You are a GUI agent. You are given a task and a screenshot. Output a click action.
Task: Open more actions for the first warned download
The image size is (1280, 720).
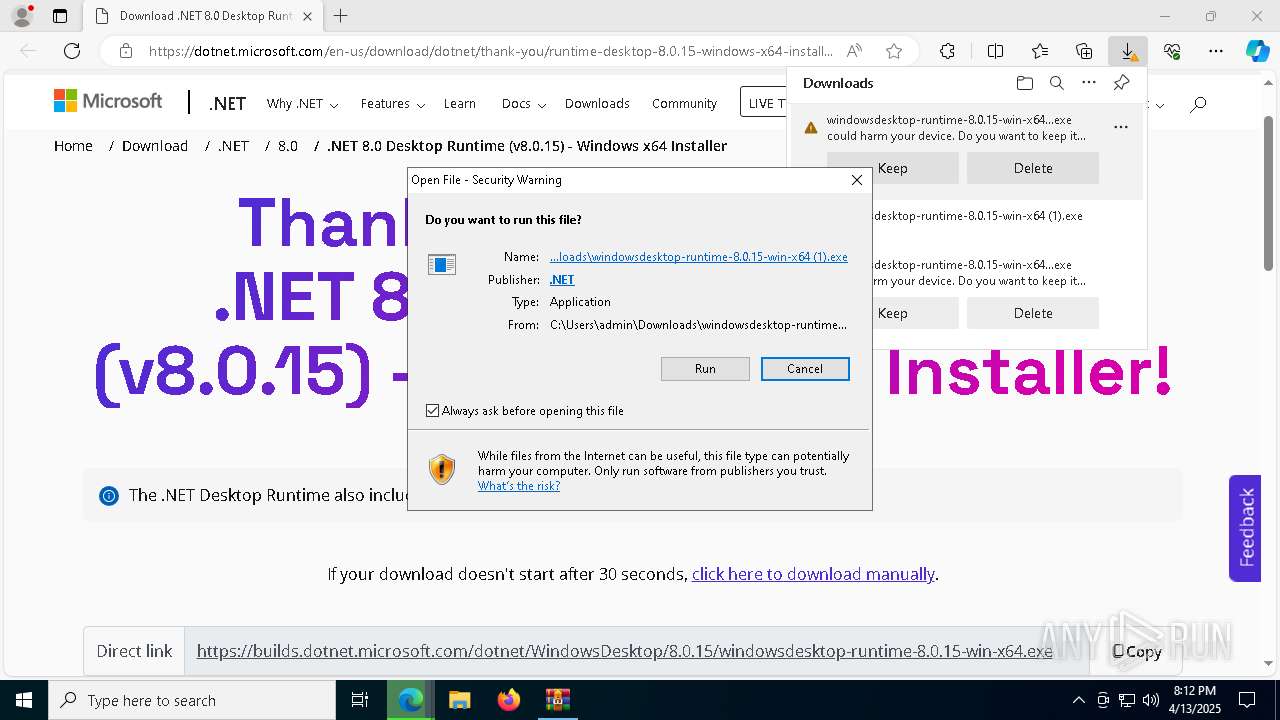tap(1120, 127)
